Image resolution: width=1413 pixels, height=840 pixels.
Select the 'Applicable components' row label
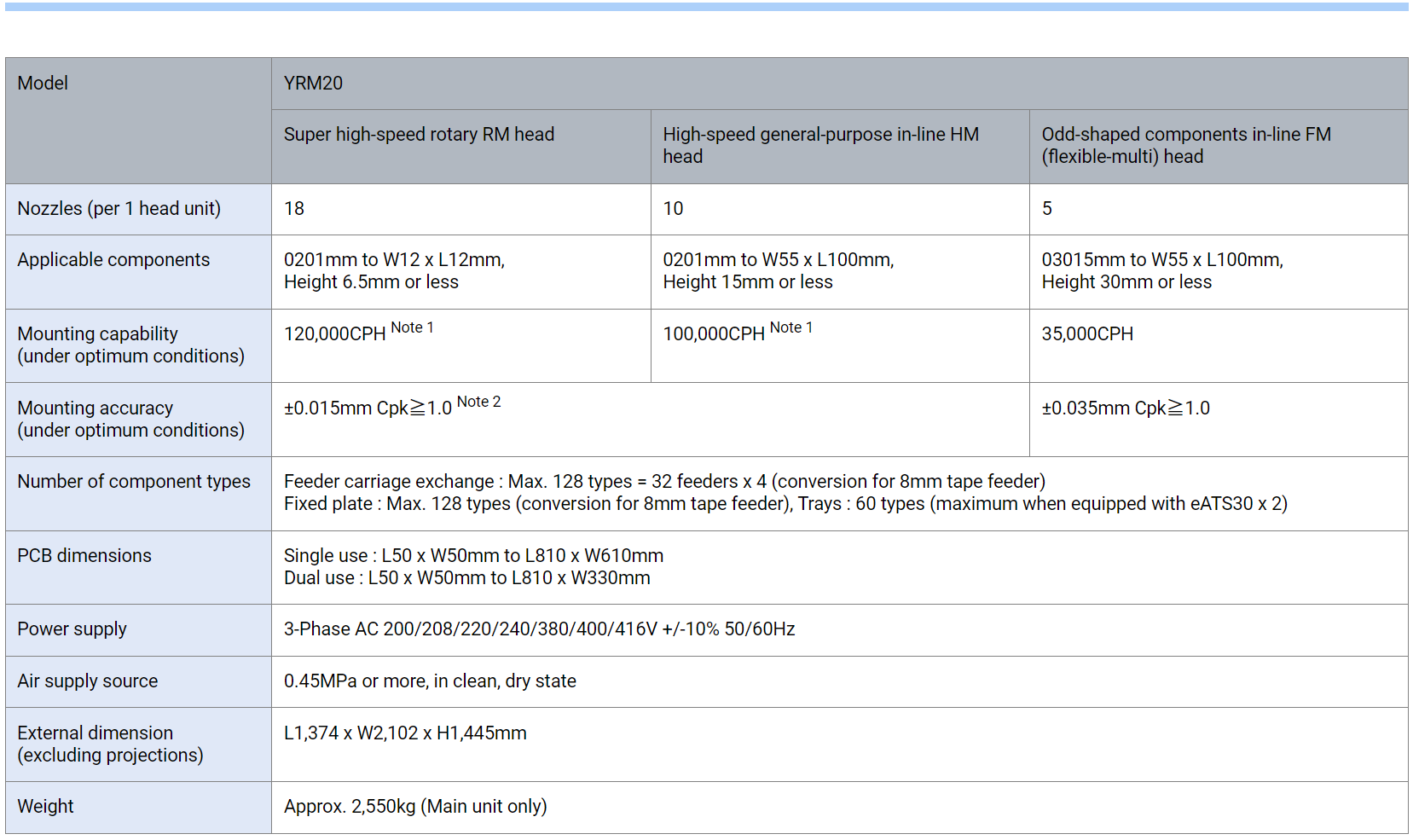pyautogui.click(x=138, y=272)
